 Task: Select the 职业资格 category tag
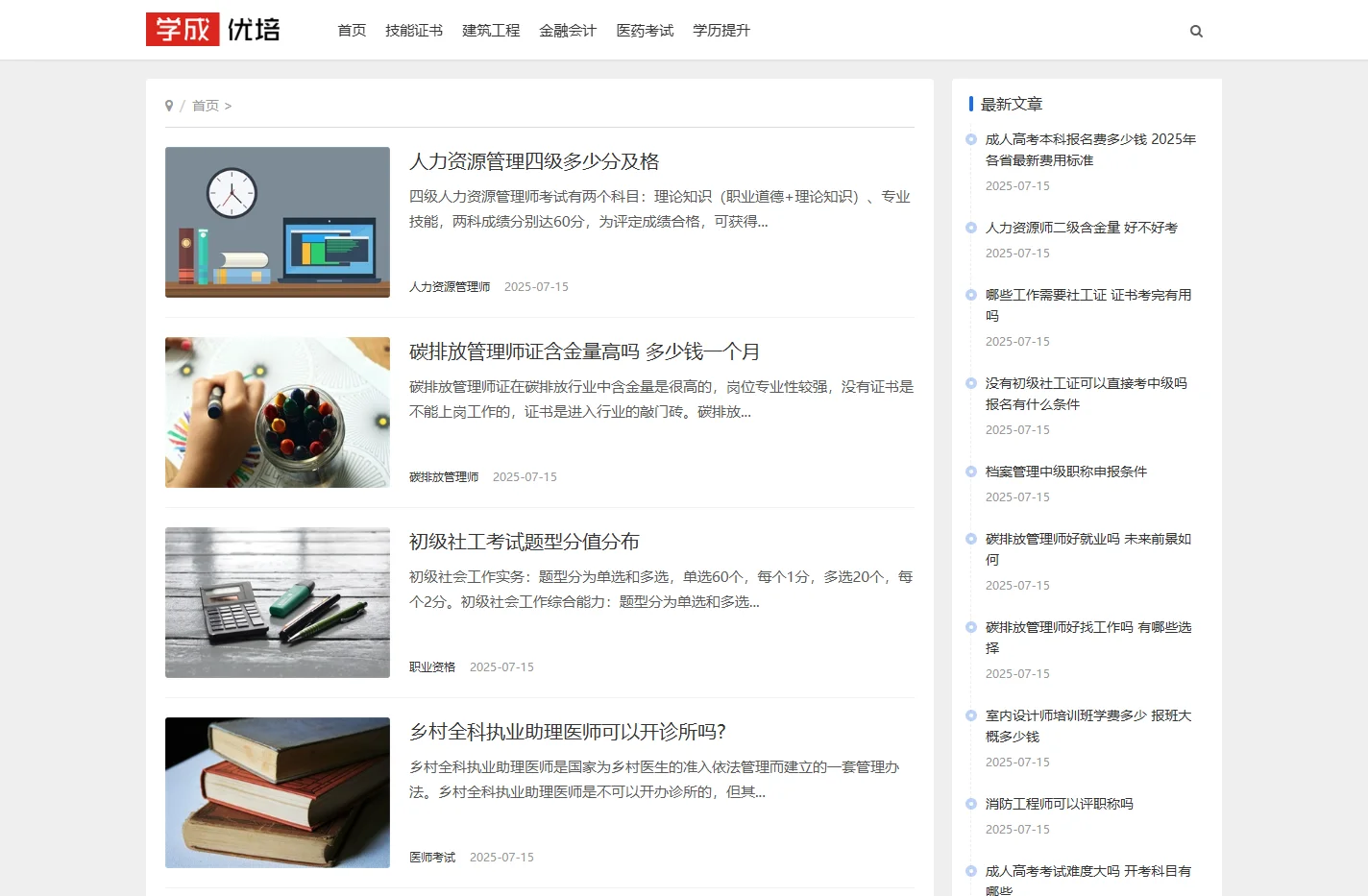point(432,667)
